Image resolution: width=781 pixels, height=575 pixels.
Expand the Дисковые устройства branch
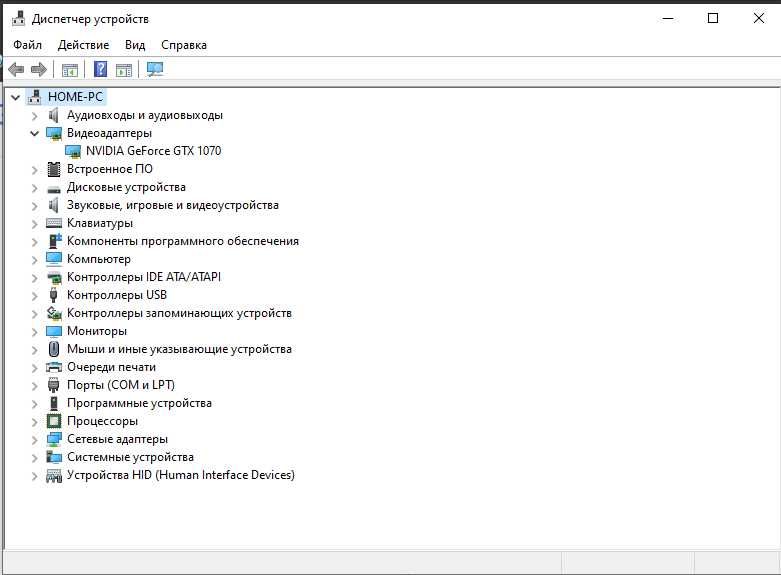coord(34,188)
